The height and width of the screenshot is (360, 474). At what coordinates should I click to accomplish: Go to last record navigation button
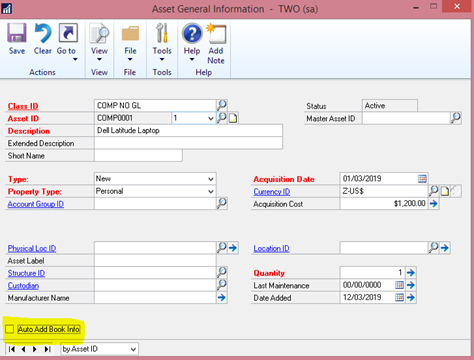tap(47, 349)
